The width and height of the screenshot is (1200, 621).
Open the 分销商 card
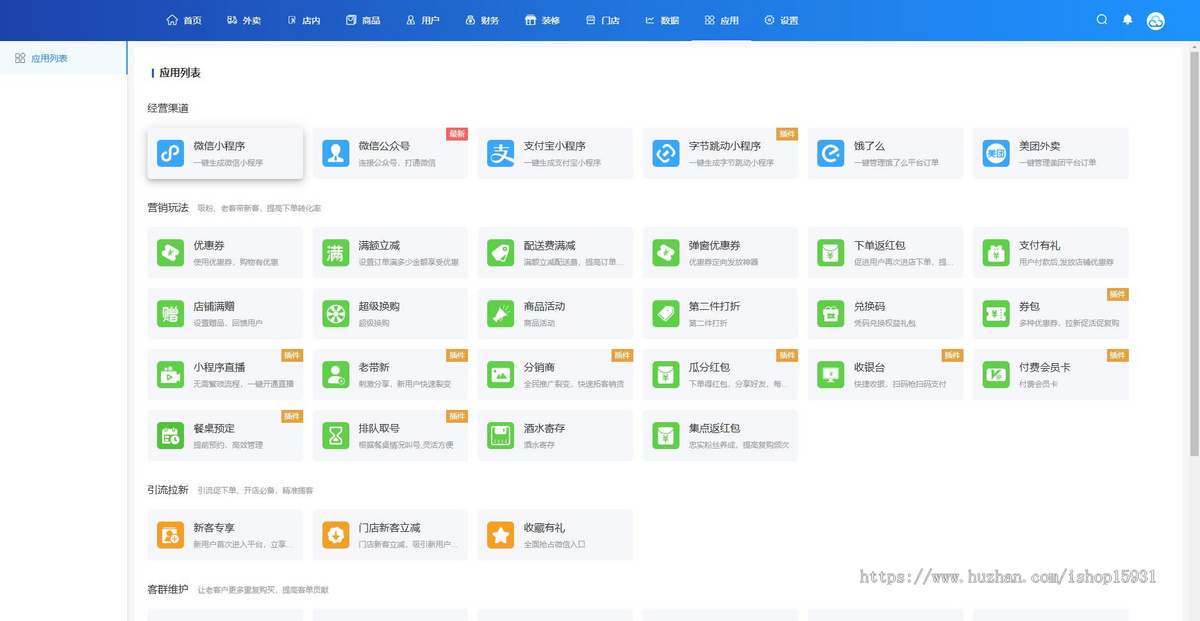click(x=555, y=375)
